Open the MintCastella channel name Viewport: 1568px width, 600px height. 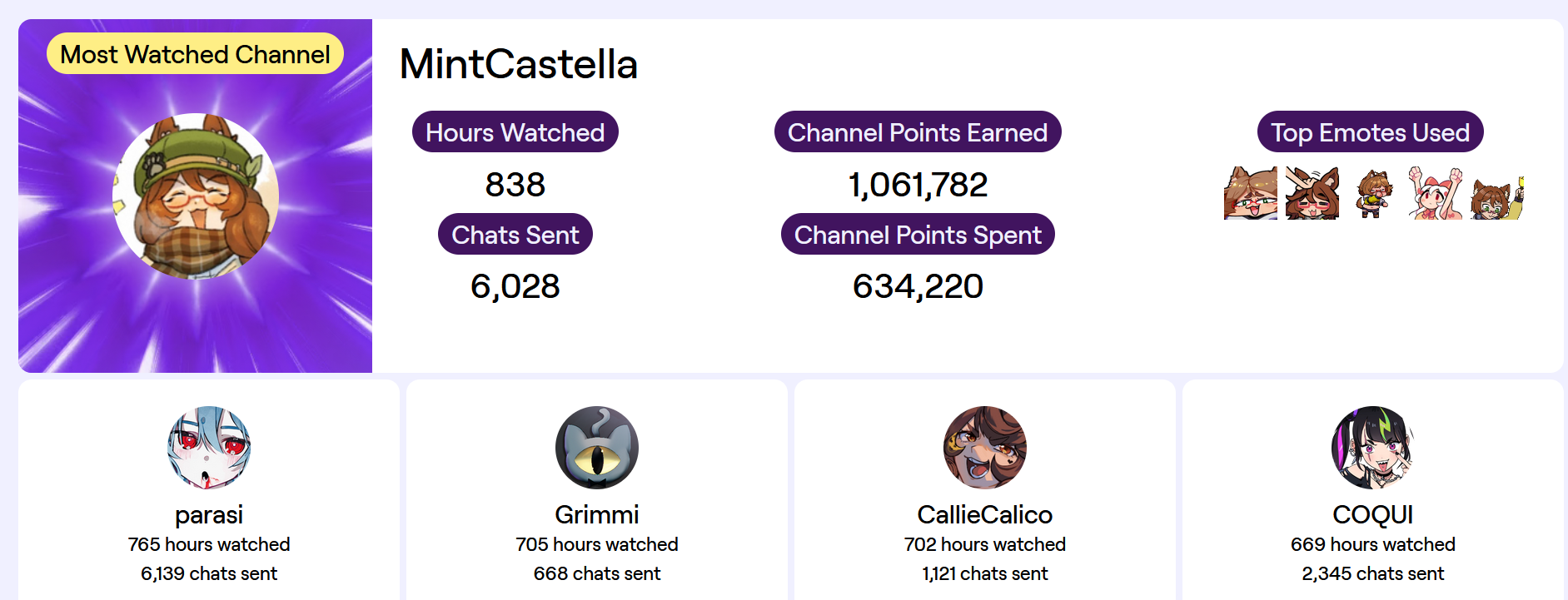tap(518, 64)
